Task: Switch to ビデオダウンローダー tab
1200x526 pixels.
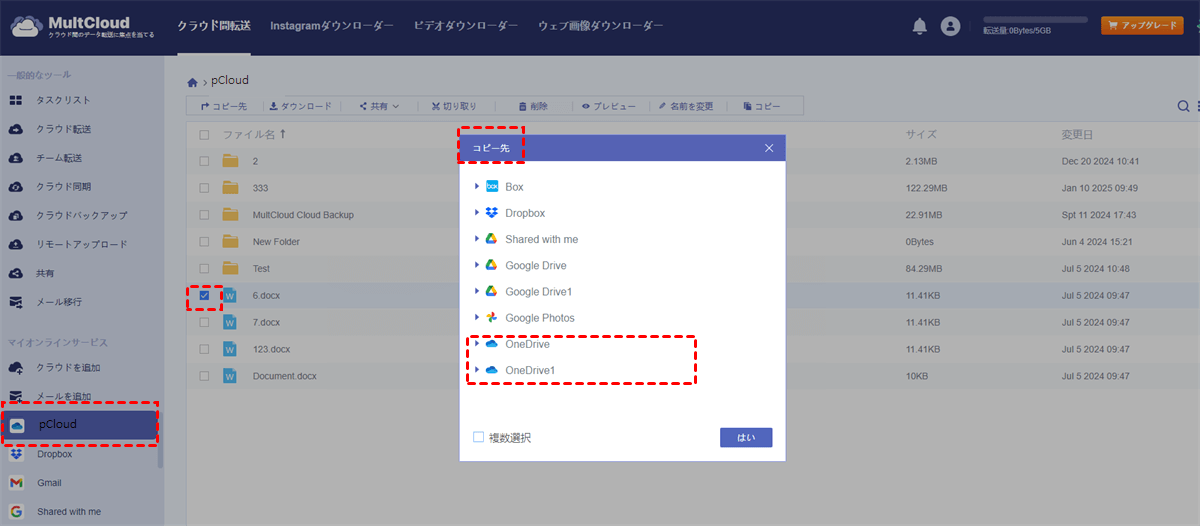Action: tap(466, 26)
